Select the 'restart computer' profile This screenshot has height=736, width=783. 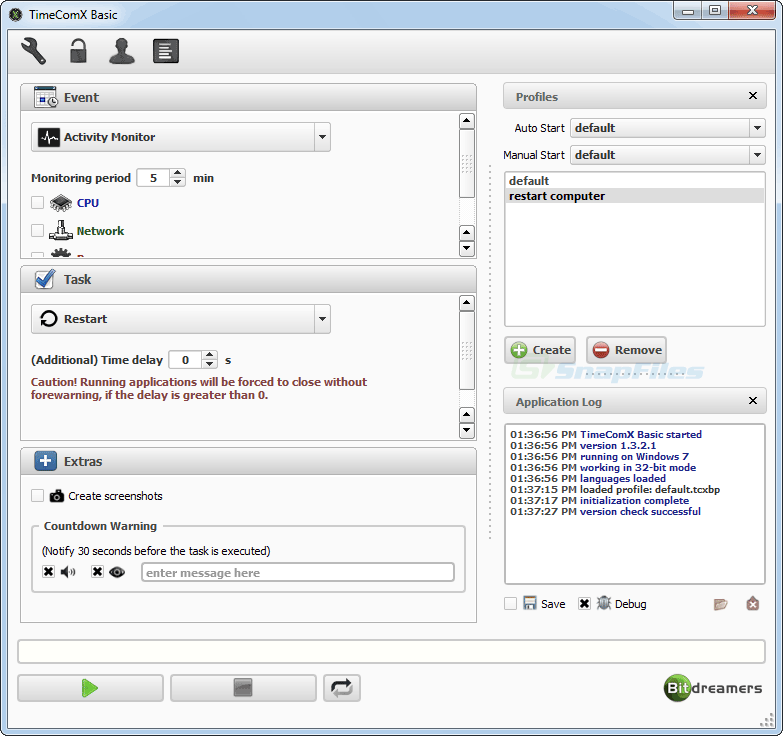pos(635,196)
